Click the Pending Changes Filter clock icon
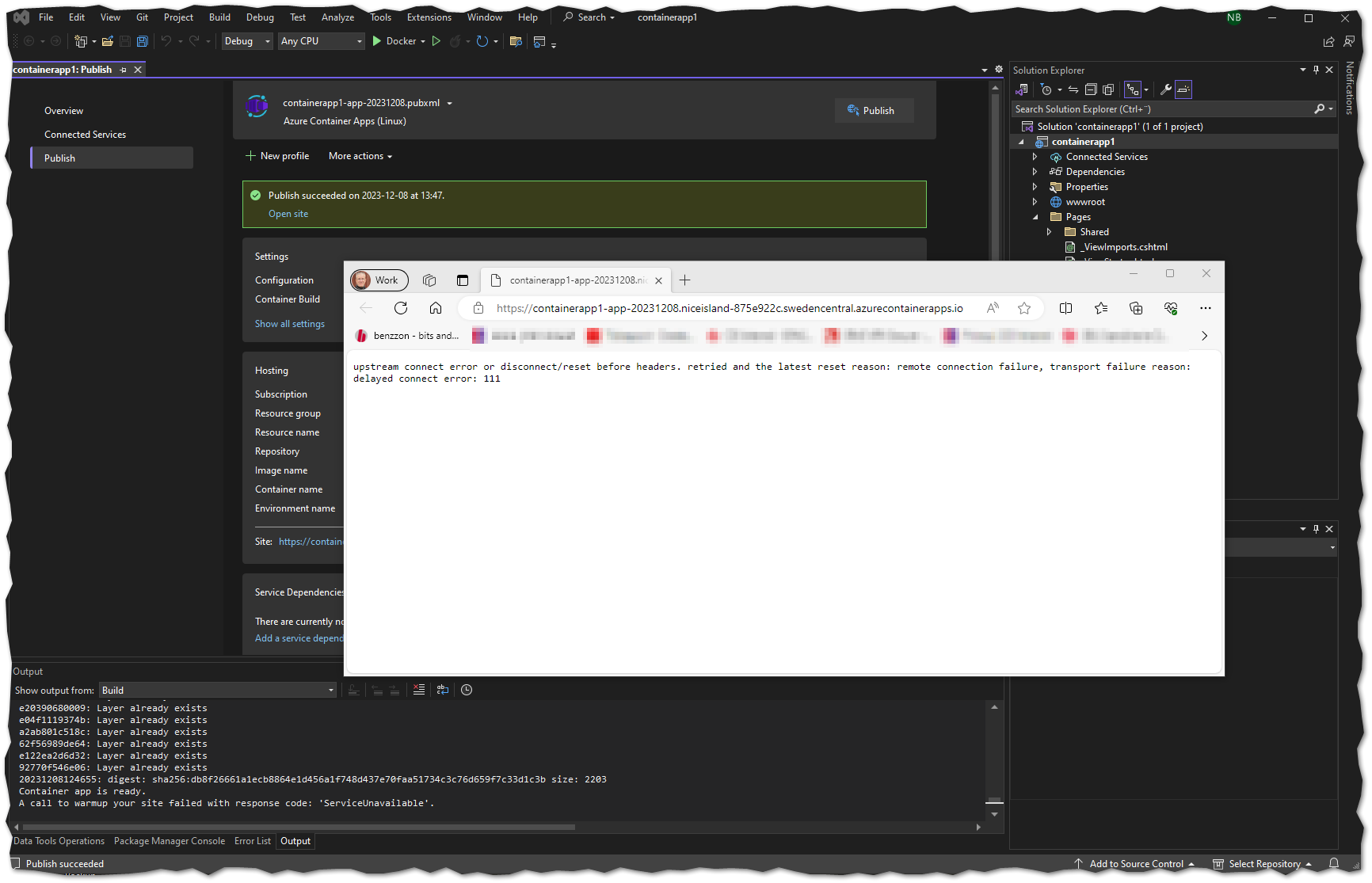Image resolution: width=1372 pixels, height=883 pixels. 1046,89
